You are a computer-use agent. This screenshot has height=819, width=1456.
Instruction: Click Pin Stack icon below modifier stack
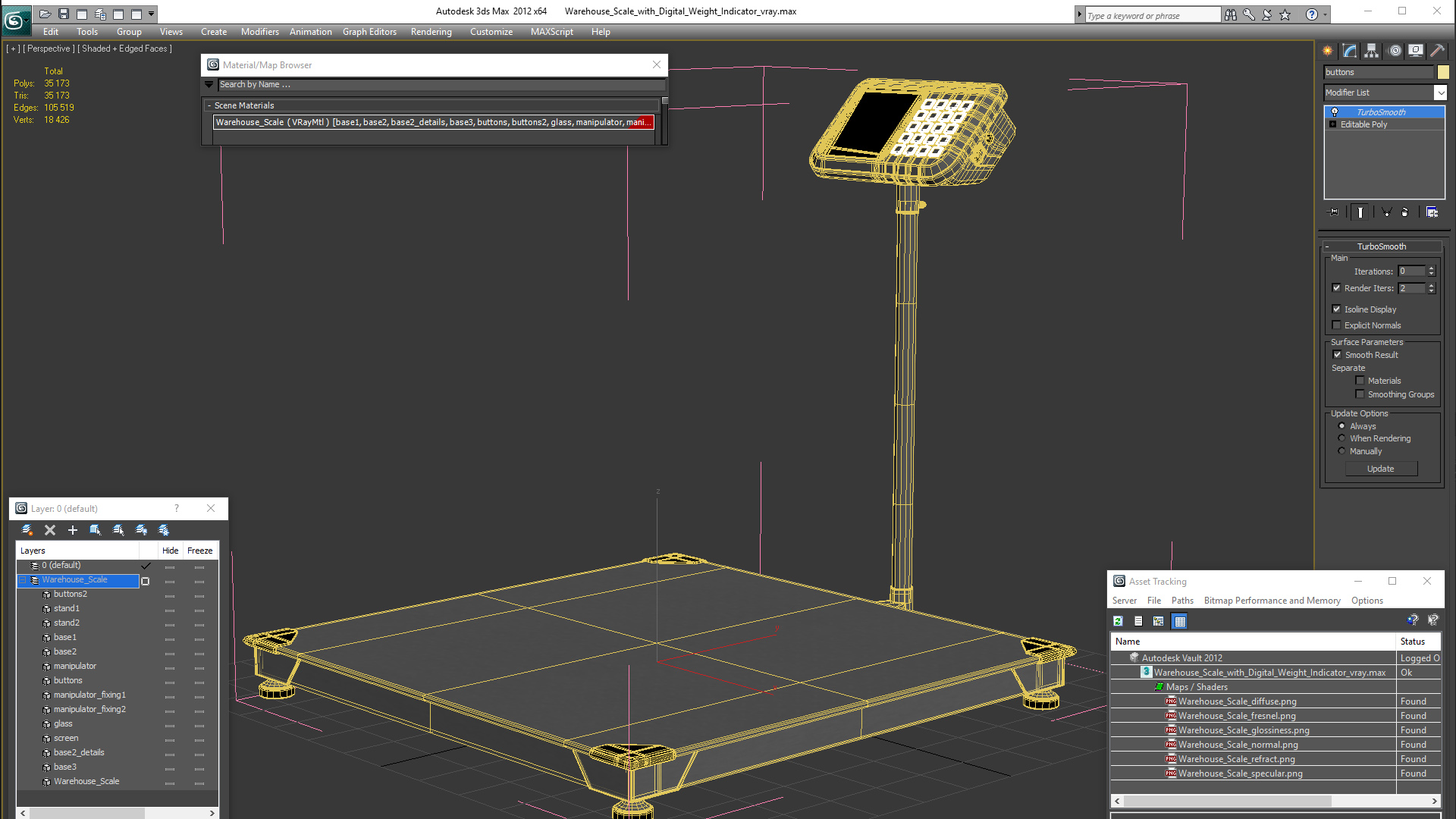1334,212
